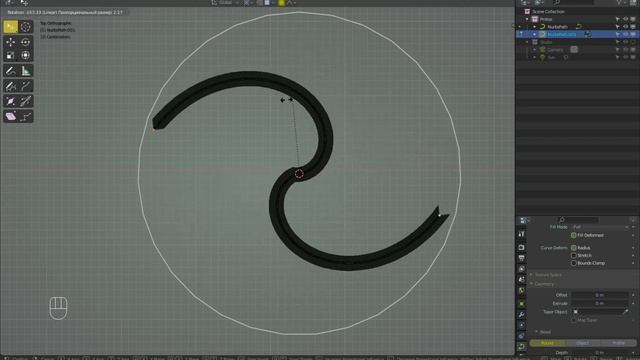Open the Scene properties tab

click(521, 280)
